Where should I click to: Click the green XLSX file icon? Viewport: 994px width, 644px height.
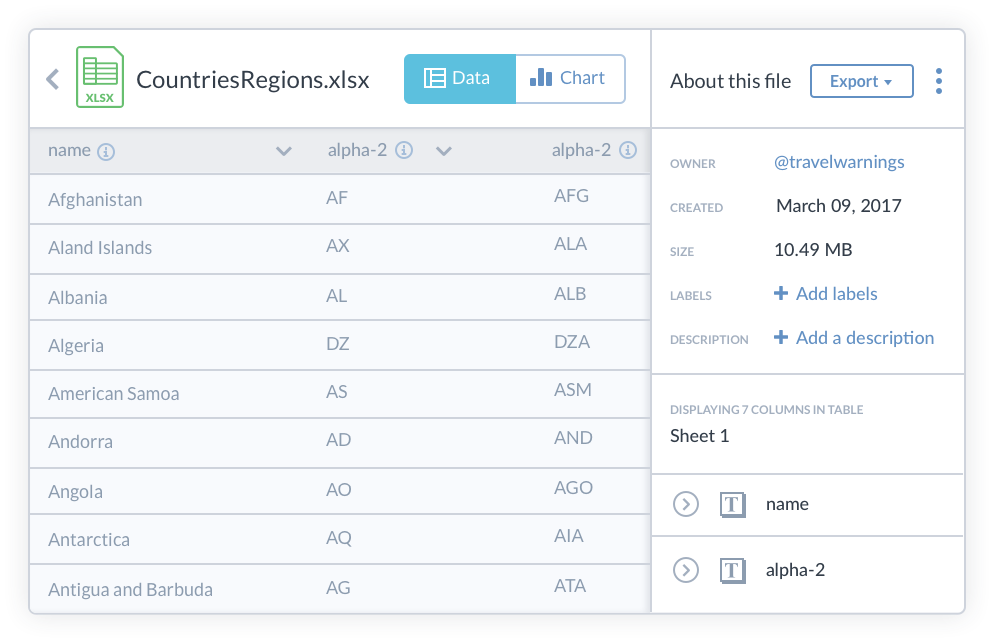[99, 78]
